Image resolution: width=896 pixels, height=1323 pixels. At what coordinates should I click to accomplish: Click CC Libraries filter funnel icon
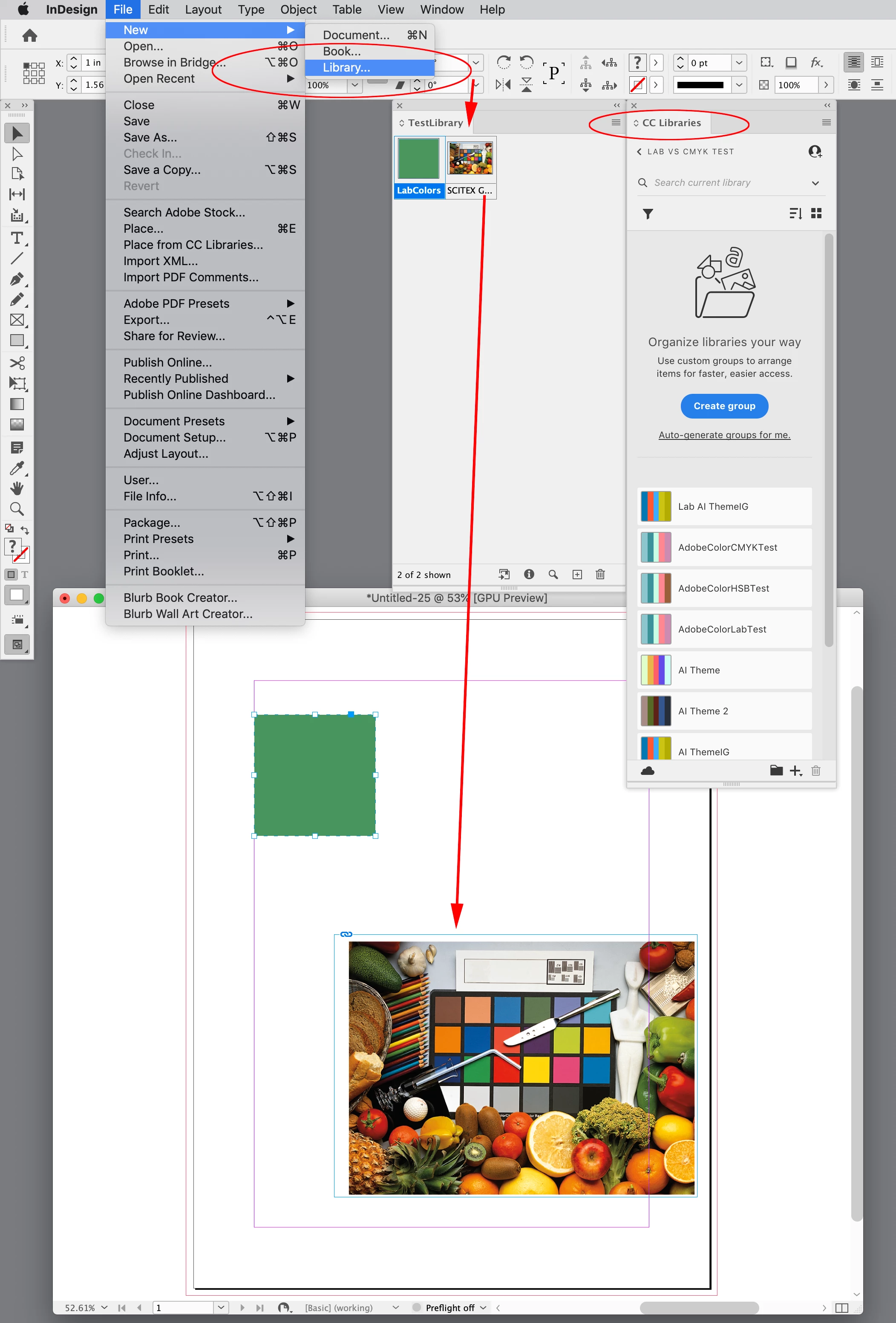(648, 214)
